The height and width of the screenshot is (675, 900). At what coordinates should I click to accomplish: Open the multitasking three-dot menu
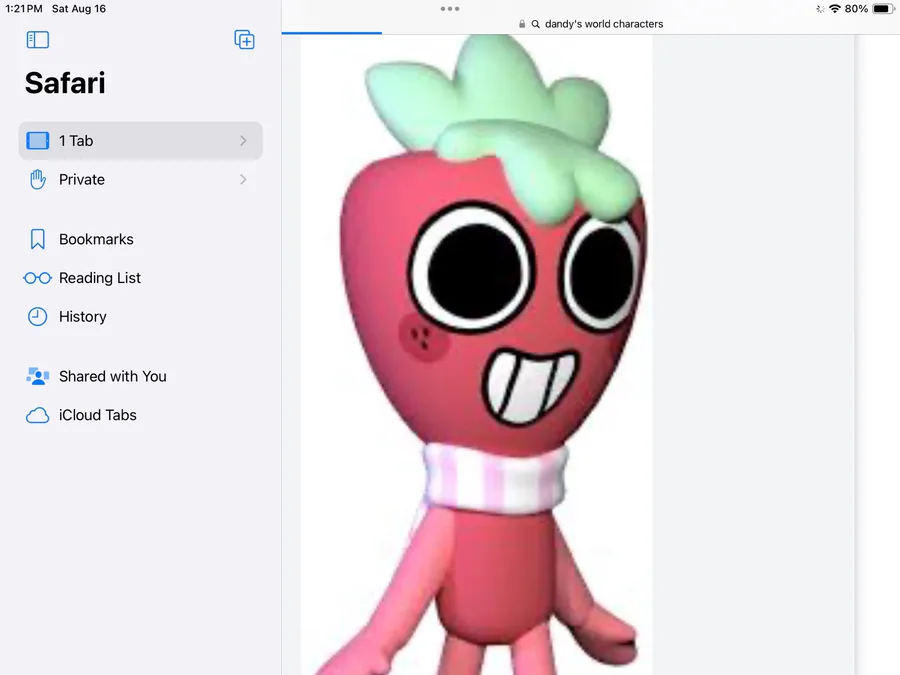pos(450,9)
